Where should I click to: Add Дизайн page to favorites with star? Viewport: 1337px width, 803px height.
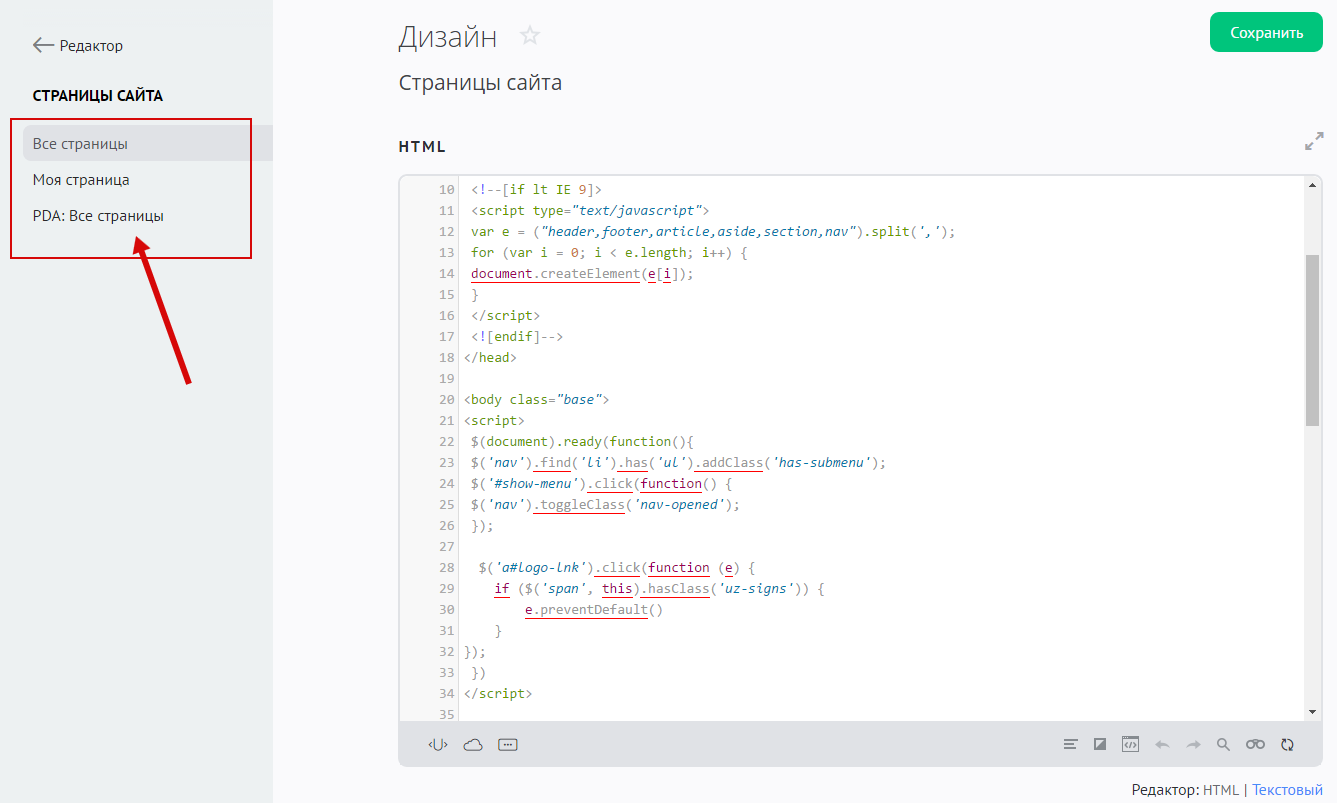pyautogui.click(x=530, y=37)
